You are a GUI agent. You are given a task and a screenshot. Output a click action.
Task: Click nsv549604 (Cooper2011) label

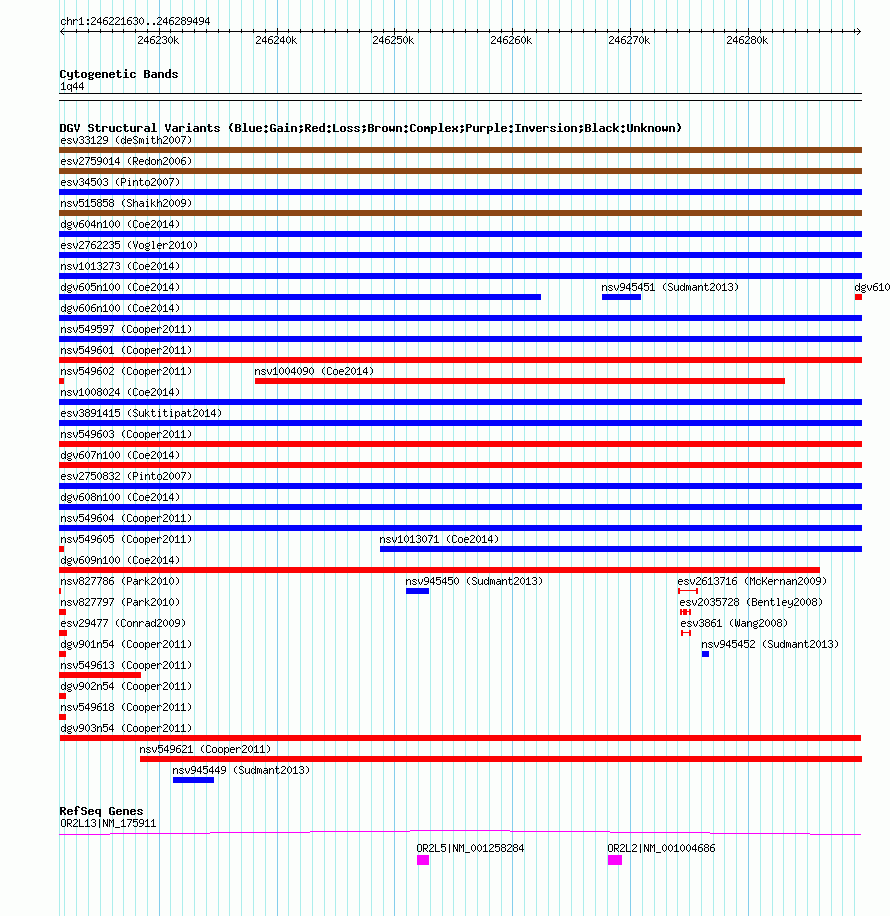126,519
